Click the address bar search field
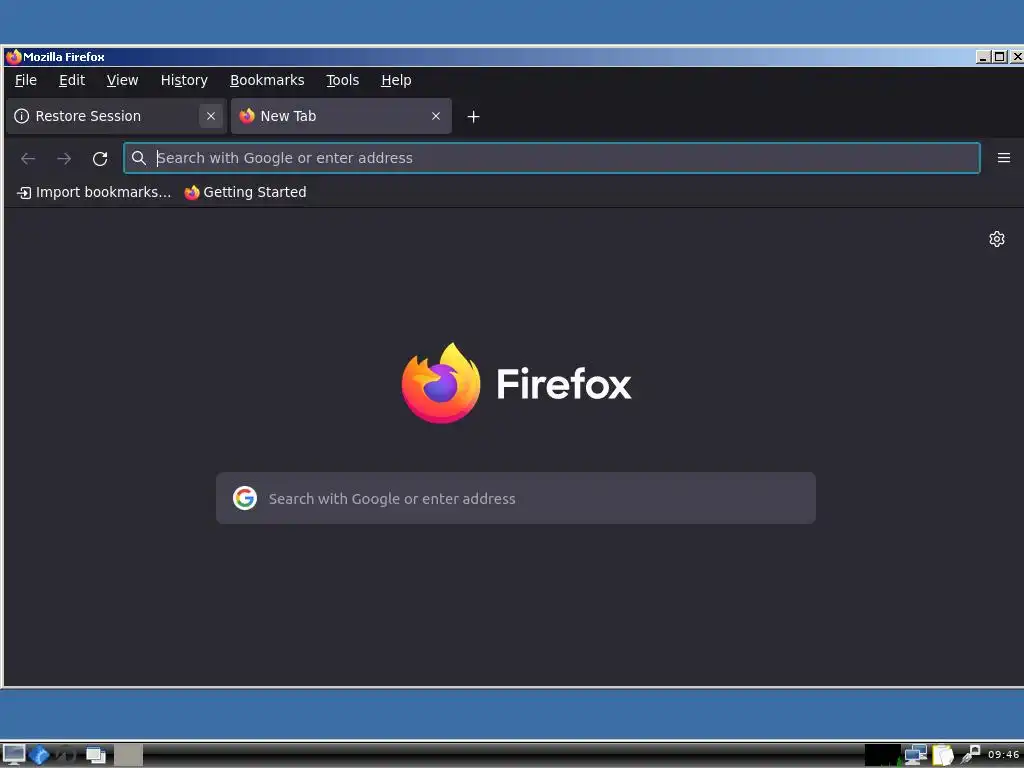Image resolution: width=1024 pixels, height=768 pixels. coord(552,158)
